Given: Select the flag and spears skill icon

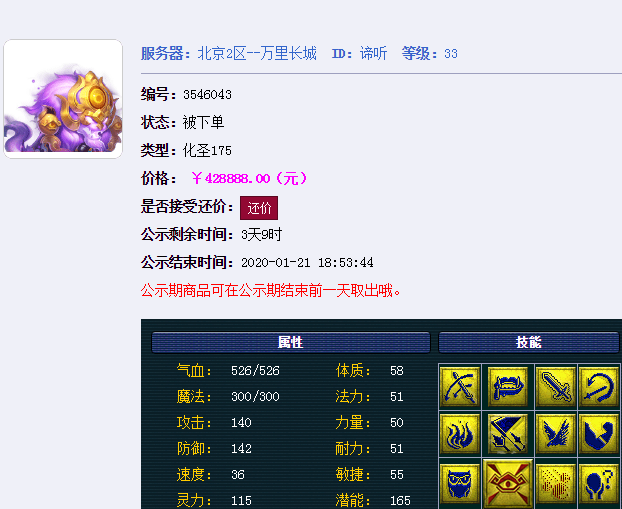Looking at the screenshot, I should click(x=508, y=434).
